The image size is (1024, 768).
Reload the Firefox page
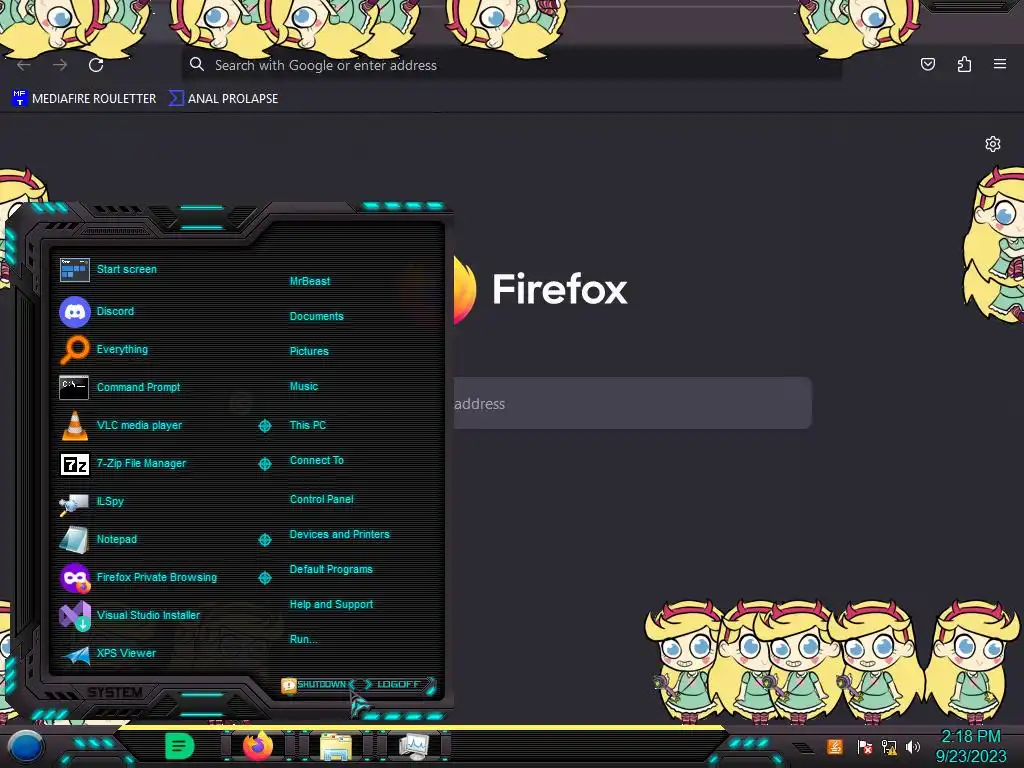click(x=96, y=65)
